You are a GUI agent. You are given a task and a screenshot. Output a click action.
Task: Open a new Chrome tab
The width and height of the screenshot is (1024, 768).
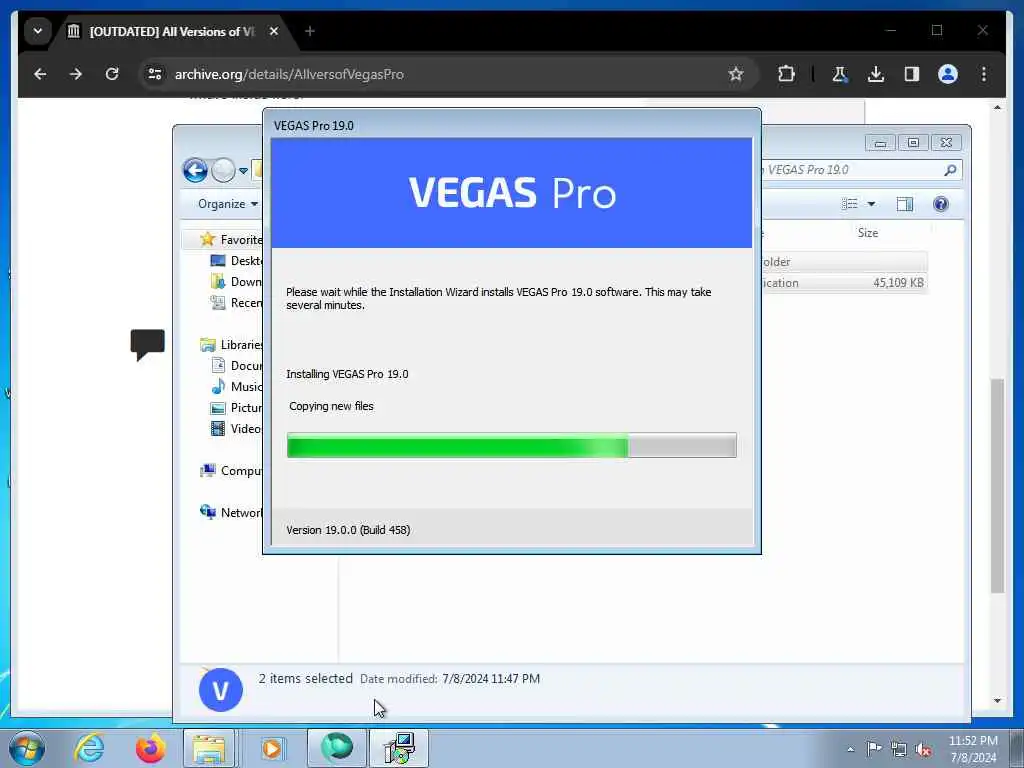(x=310, y=31)
